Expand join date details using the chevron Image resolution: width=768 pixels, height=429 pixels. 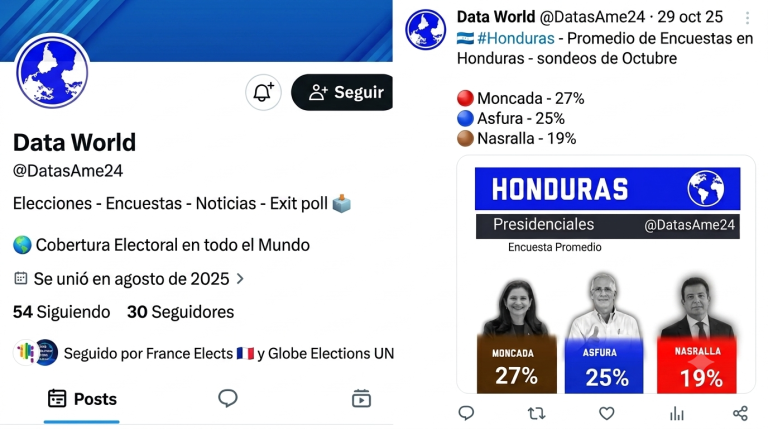[240, 279]
